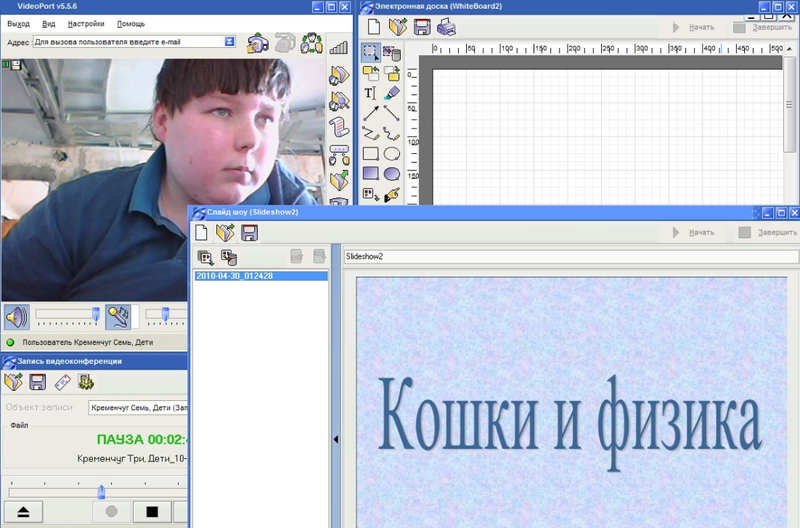800x528 pixels.
Task: Open file icon in recording window
Action: (x=14, y=382)
